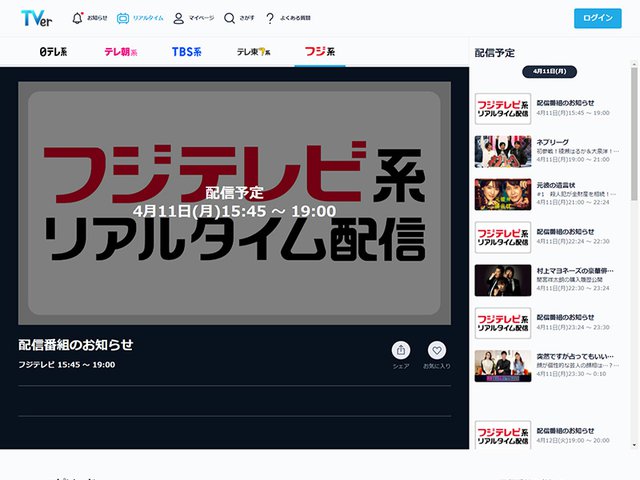640x480 pixels.
Task: Click the TVer logo
Action: [x=36, y=18]
